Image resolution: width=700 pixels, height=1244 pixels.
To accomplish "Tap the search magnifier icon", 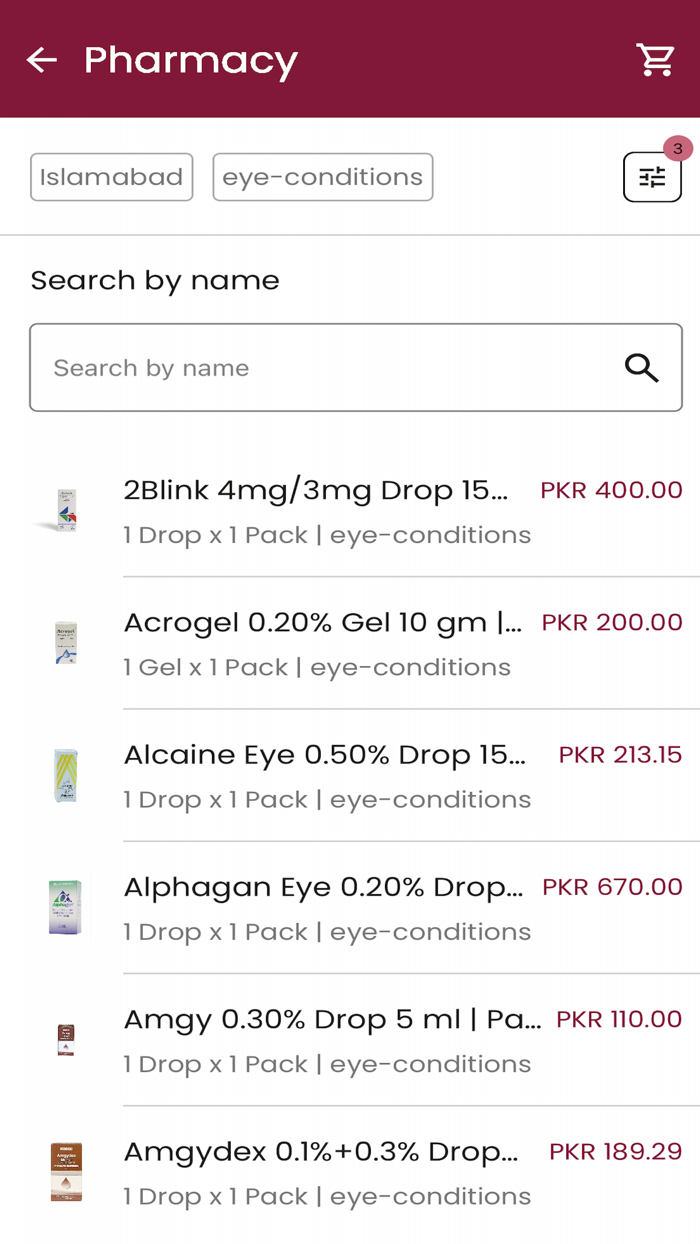I will point(642,368).
